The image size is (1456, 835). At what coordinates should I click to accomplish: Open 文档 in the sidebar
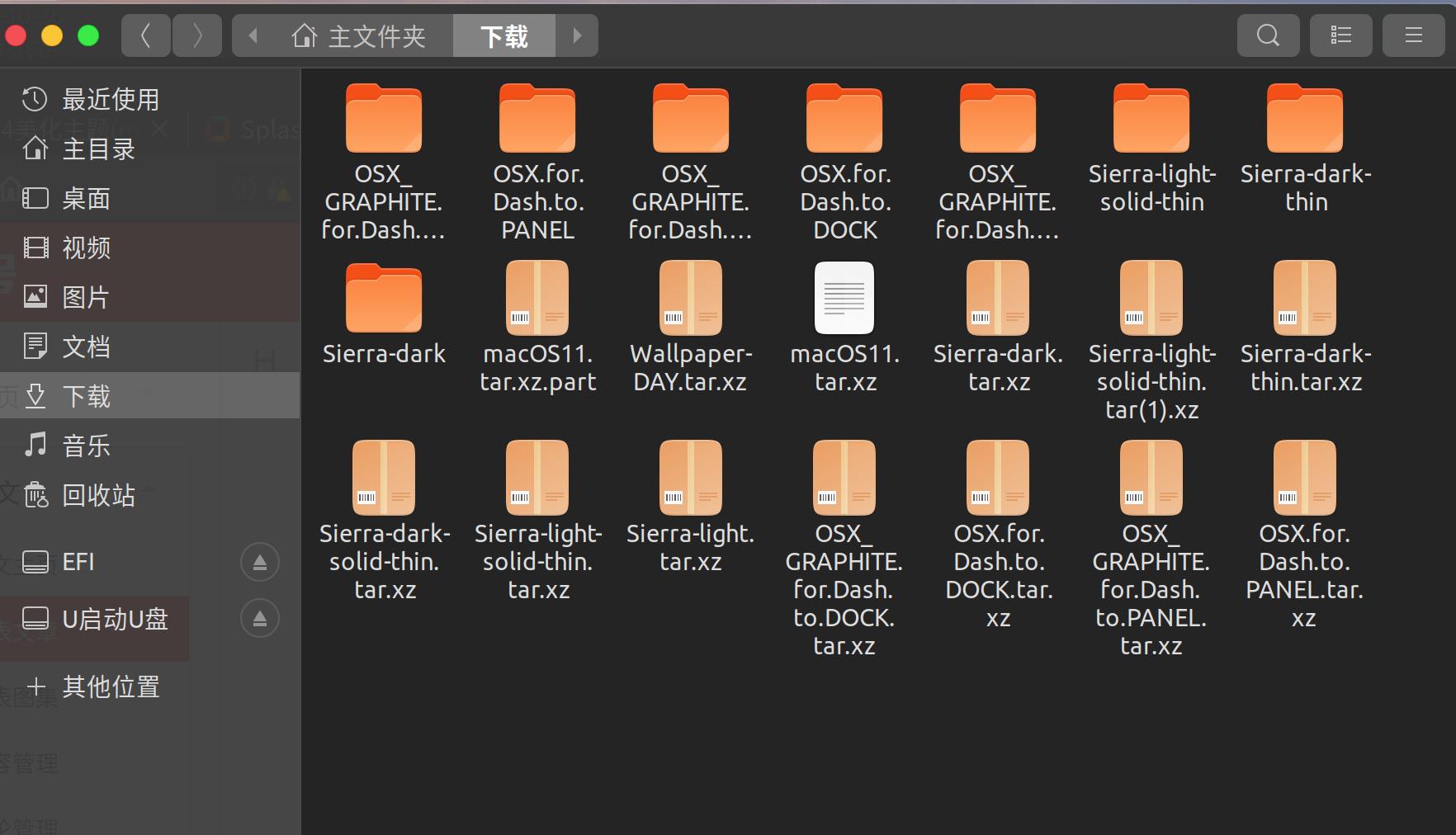[149, 347]
